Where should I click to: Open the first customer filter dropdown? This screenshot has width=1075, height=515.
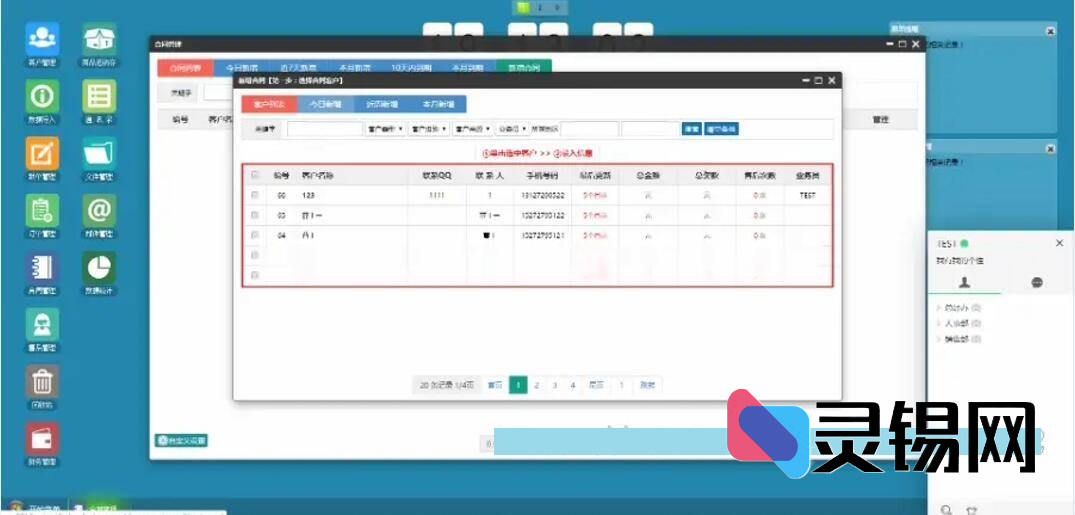tap(386, 129)
